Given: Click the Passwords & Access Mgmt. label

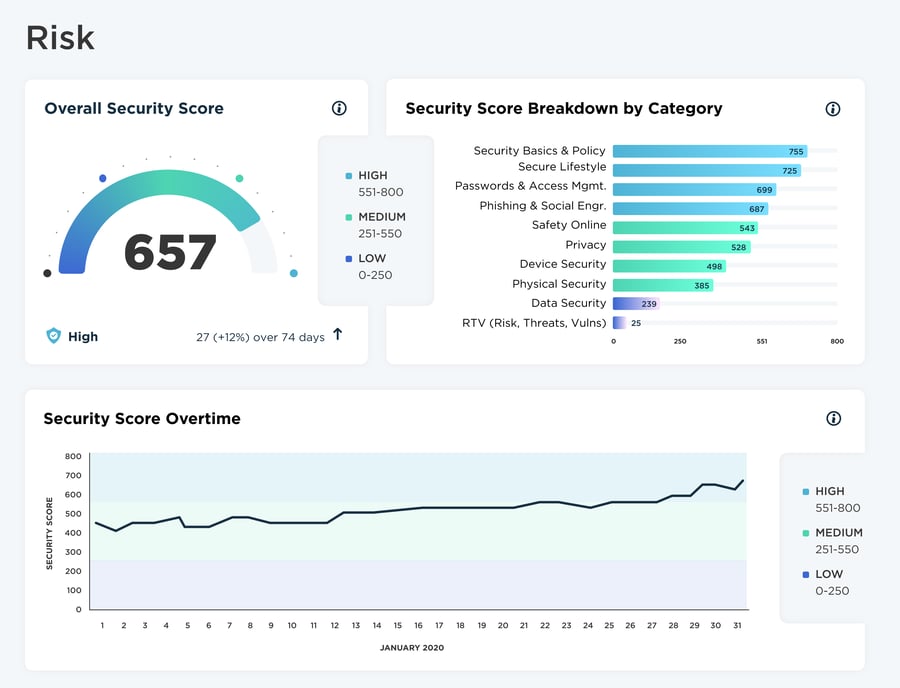Looking at the screenshot, I should 530,185.
